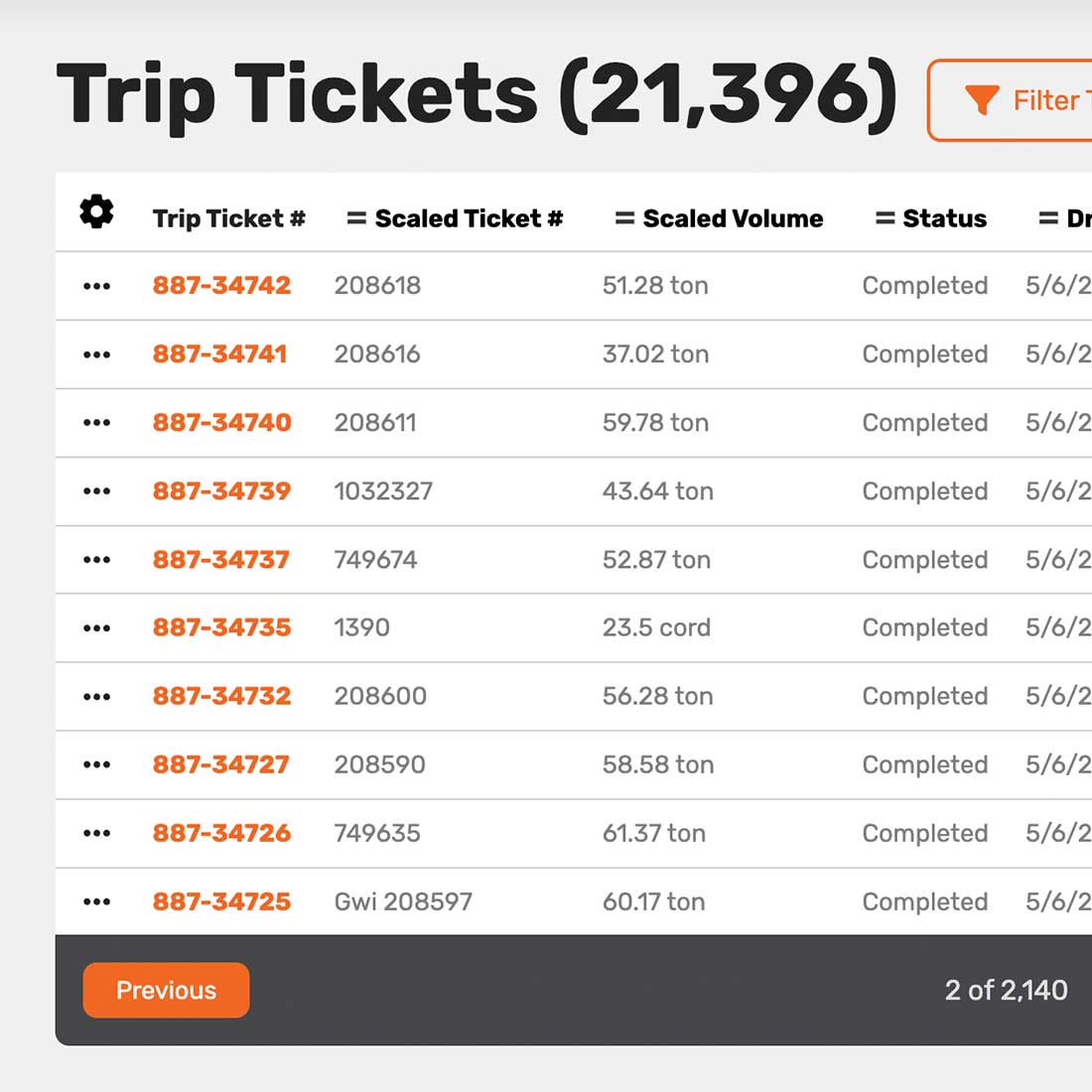The image size is (1092, 1092).
Task: Expand the Status column header menu
Action: click(885, 218)
